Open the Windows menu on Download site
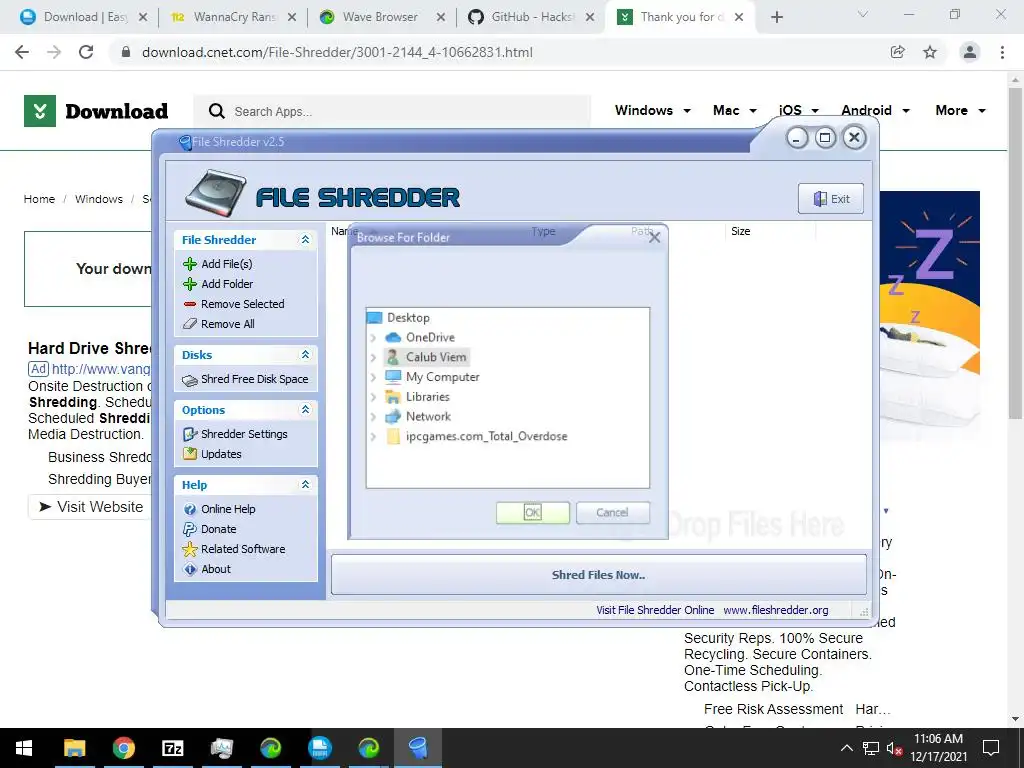 pos(652,110)
